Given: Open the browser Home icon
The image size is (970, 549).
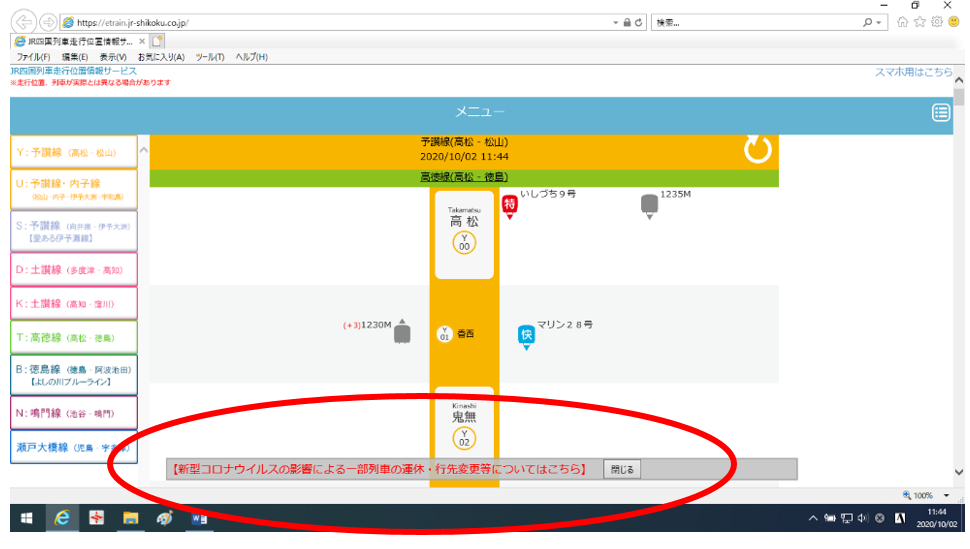Looking at the screenshot, I should pyautogui.click(x=903, y=22).
